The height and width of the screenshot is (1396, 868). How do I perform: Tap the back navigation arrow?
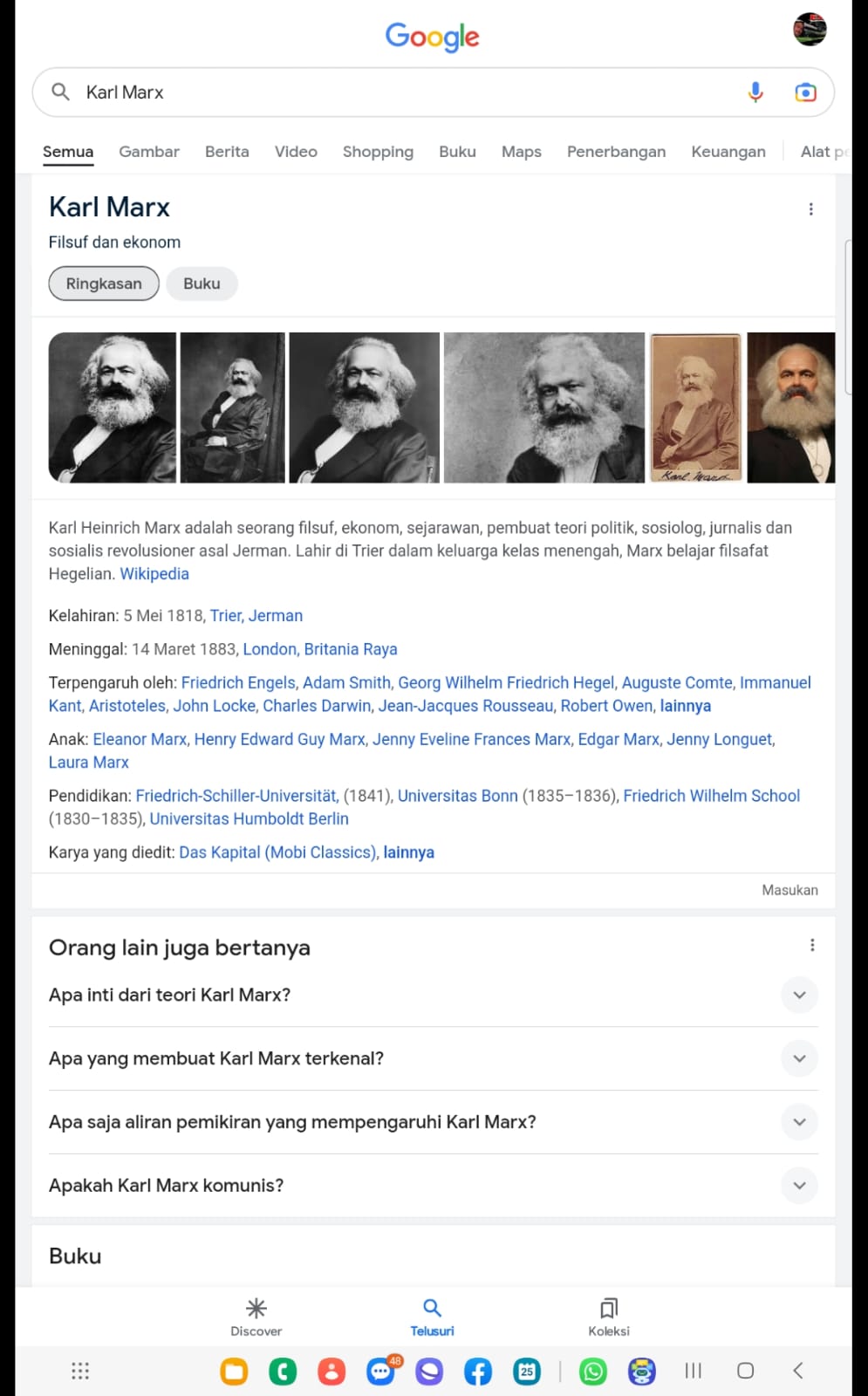pyautogui.click(x=797, y=1371)
